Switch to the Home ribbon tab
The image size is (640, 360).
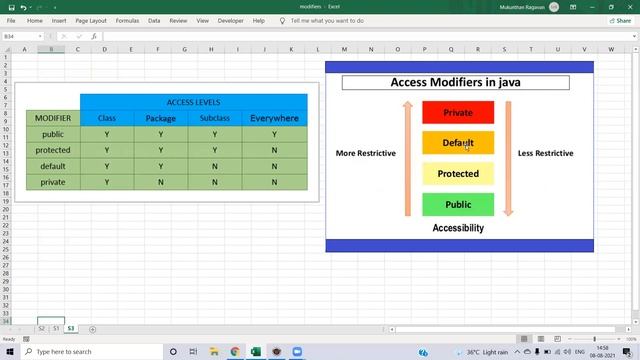35,20
